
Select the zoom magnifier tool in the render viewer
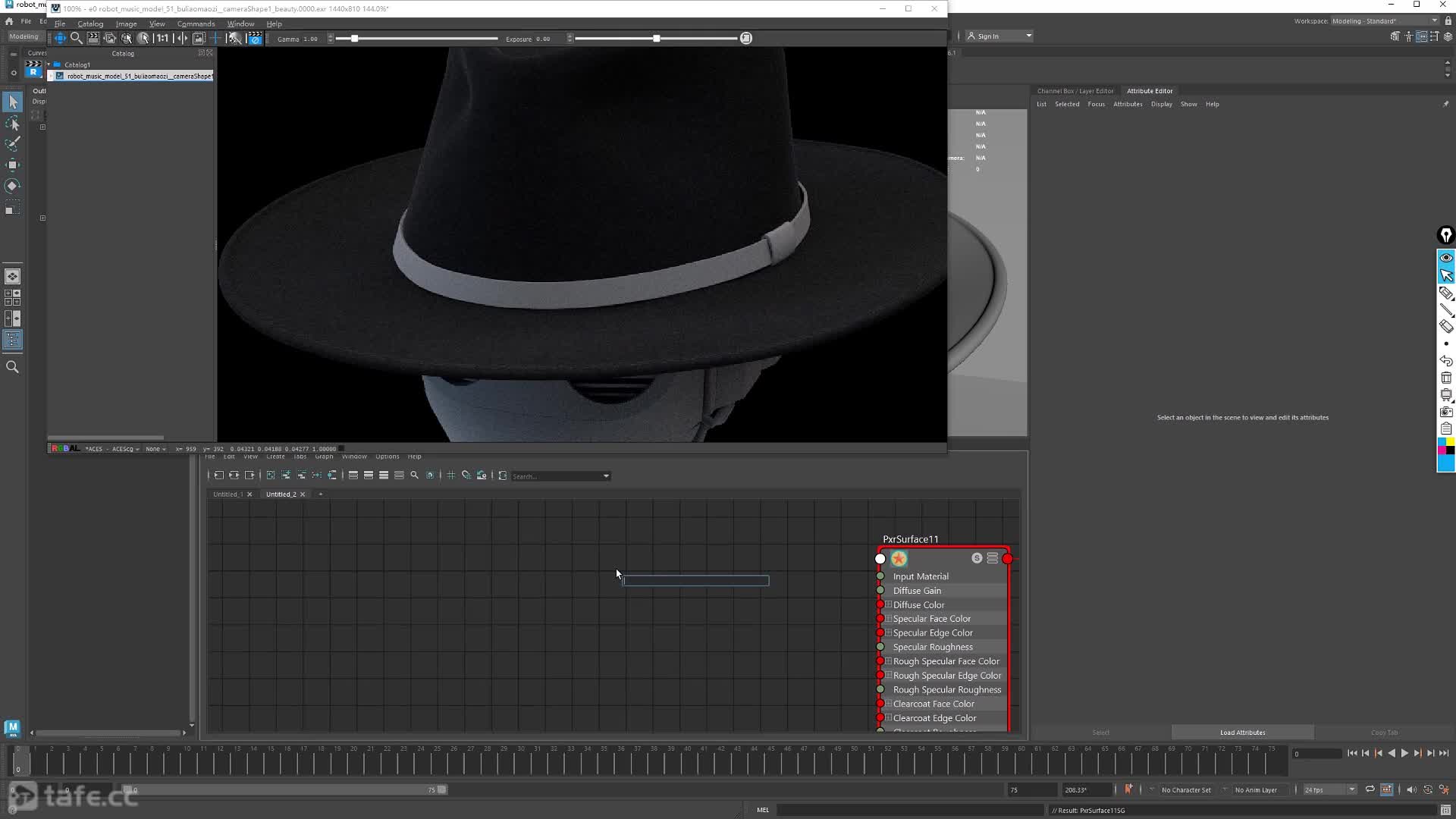point(77,38)
